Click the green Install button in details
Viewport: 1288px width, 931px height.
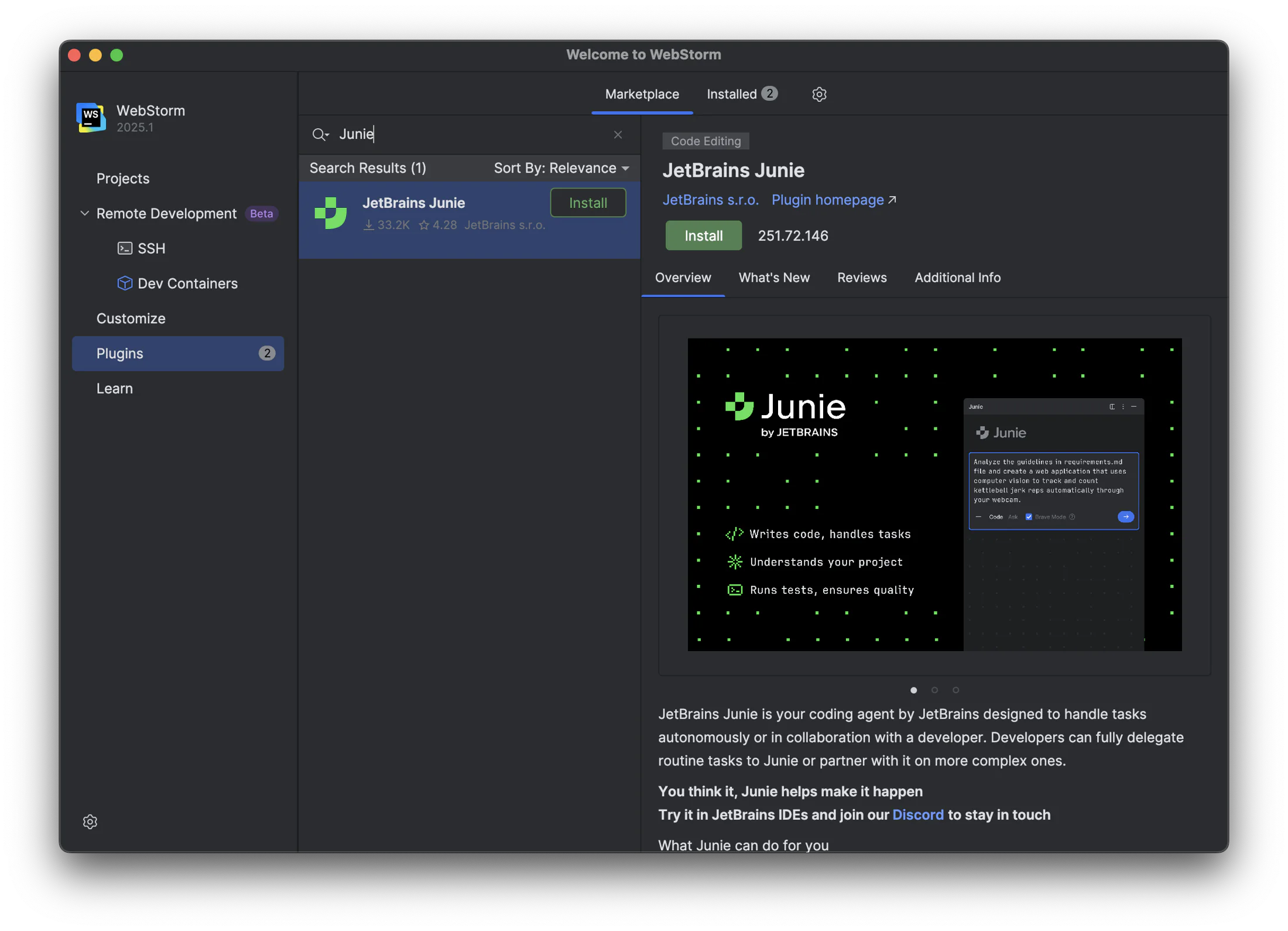[x=703, y=235]
